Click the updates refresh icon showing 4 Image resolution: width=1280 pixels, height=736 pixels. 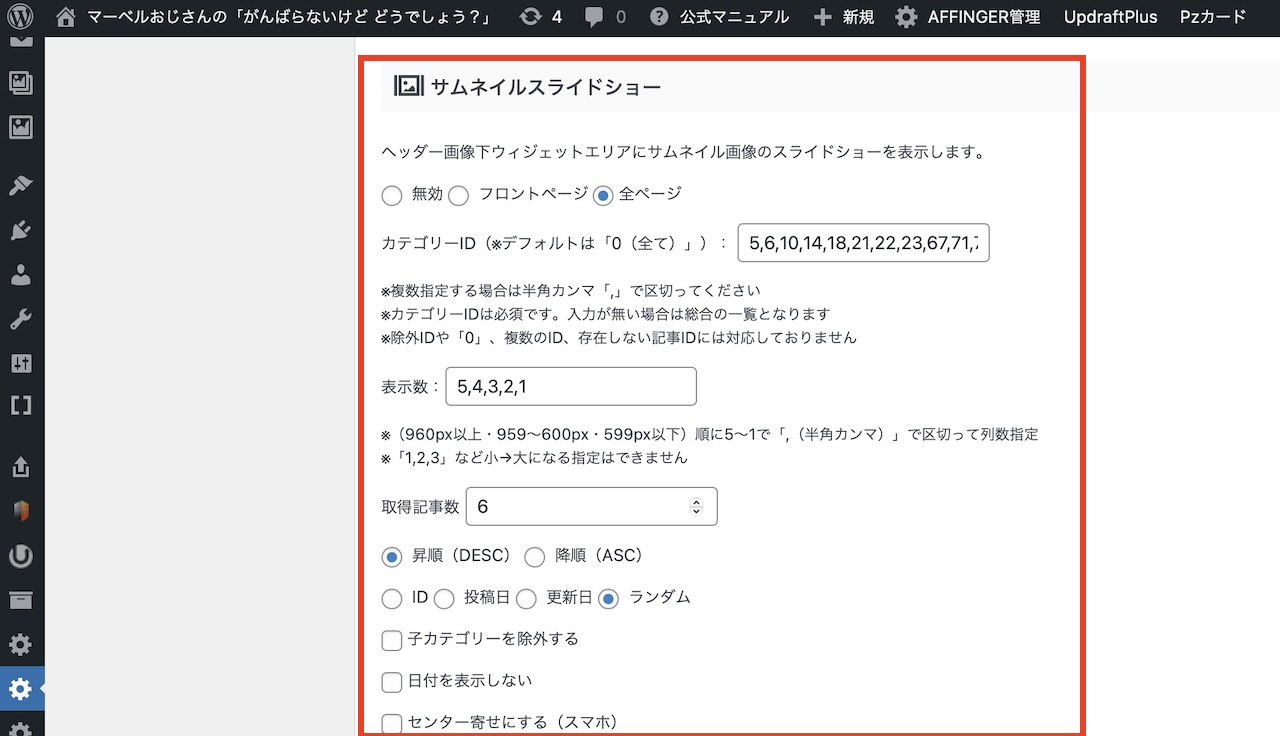pos(531,17)
